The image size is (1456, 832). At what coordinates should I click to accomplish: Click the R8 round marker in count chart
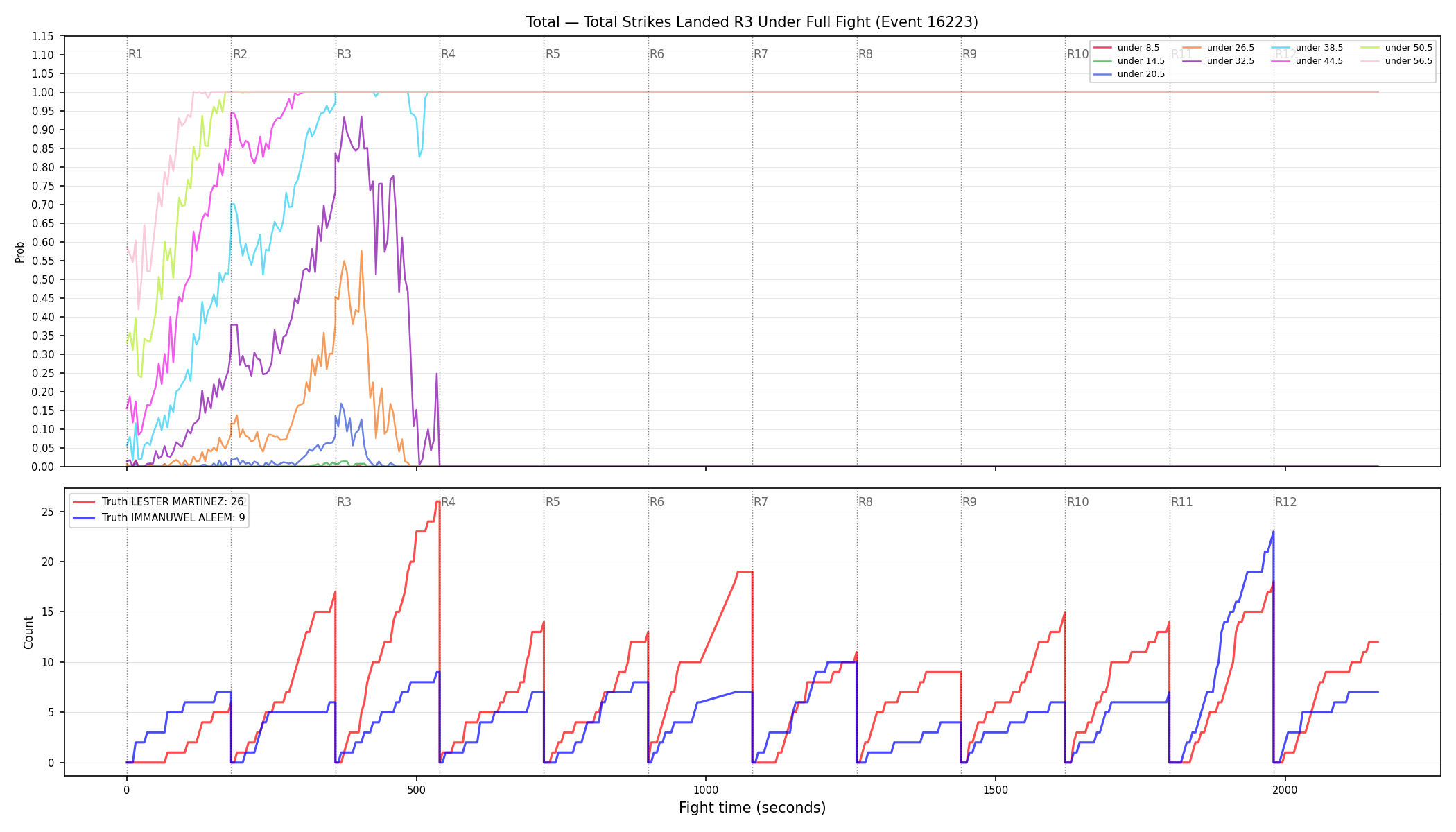pyautogui.click(x=865, y=502)
